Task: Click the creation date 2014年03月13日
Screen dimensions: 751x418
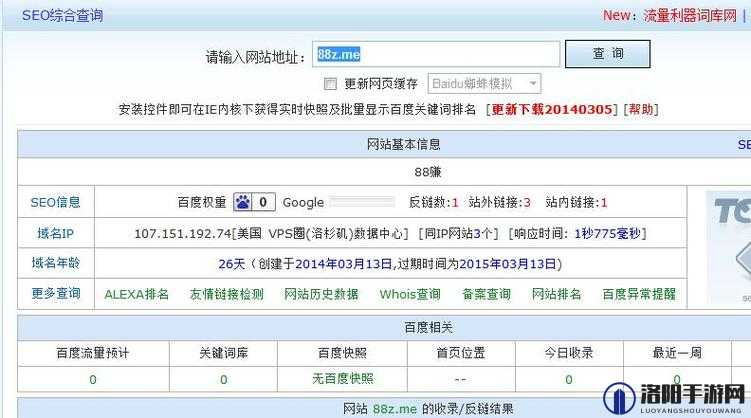Action: coord(343,264)
